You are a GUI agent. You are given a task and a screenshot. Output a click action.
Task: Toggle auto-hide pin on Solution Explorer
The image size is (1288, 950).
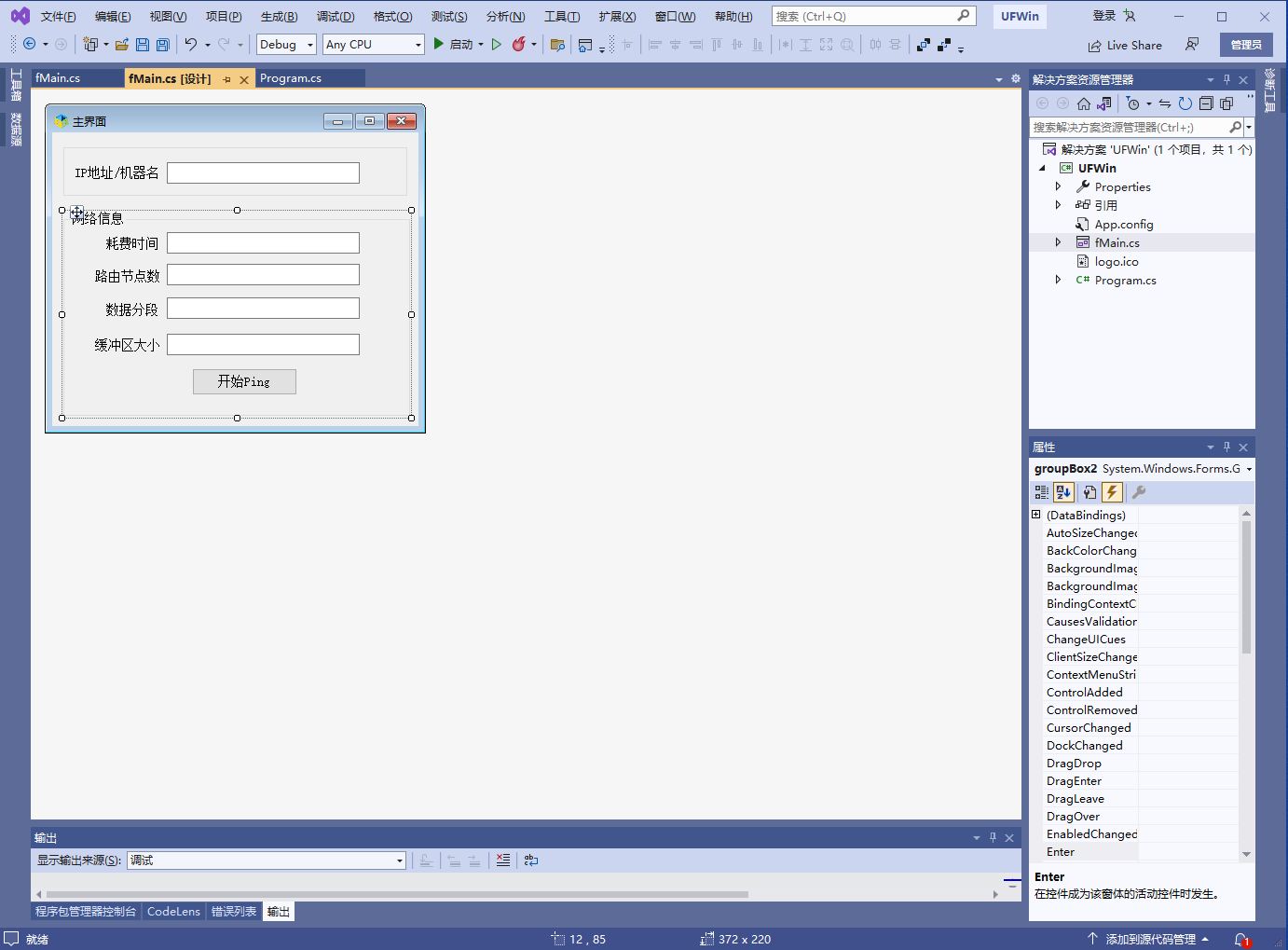(1226, 80)
